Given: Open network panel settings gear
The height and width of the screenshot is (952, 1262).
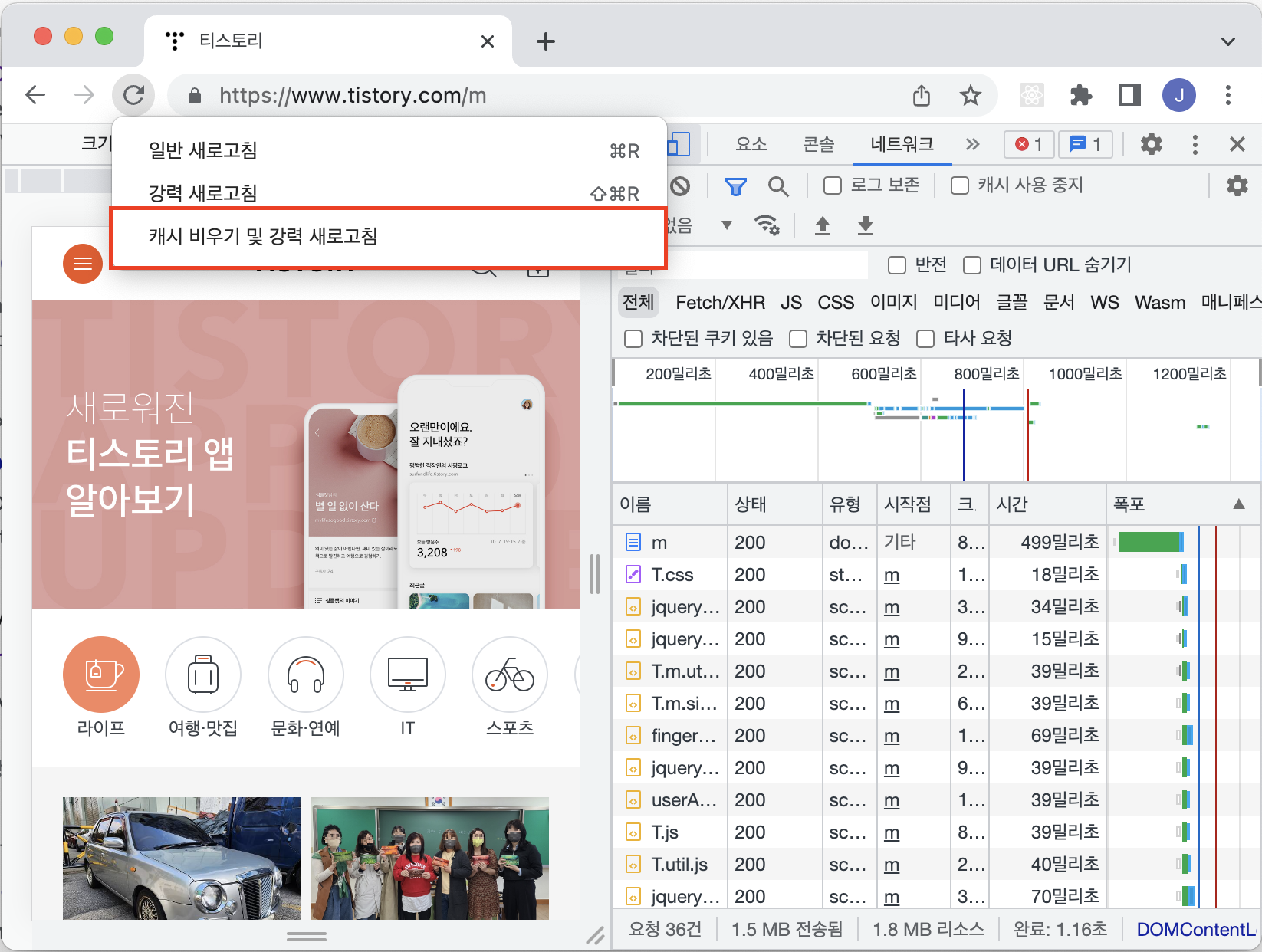Looking at the screenshot, I should pos(1237,185).
